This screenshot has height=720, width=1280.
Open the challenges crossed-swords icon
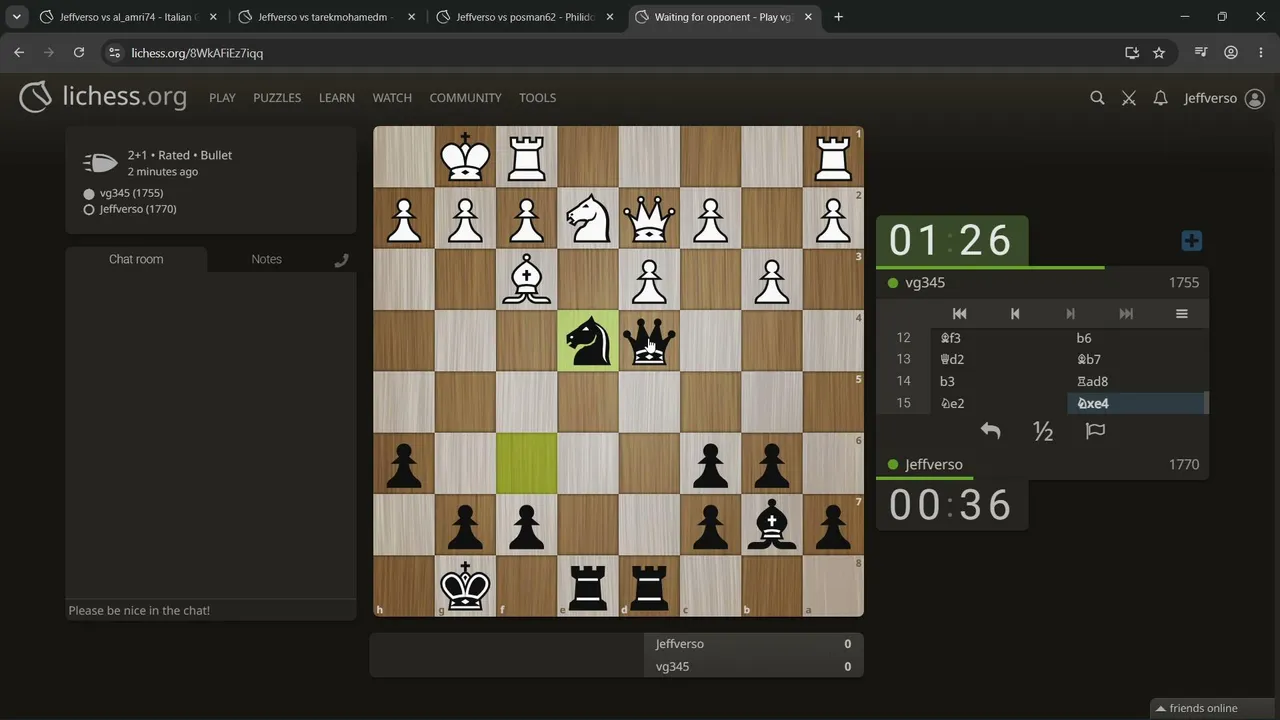coord(1129,98)
